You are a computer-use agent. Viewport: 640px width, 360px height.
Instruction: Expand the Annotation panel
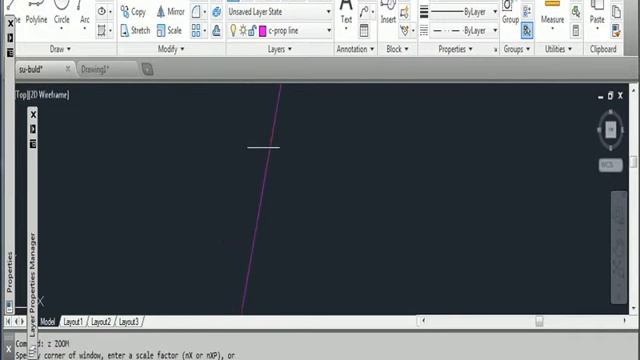(355, 49)
